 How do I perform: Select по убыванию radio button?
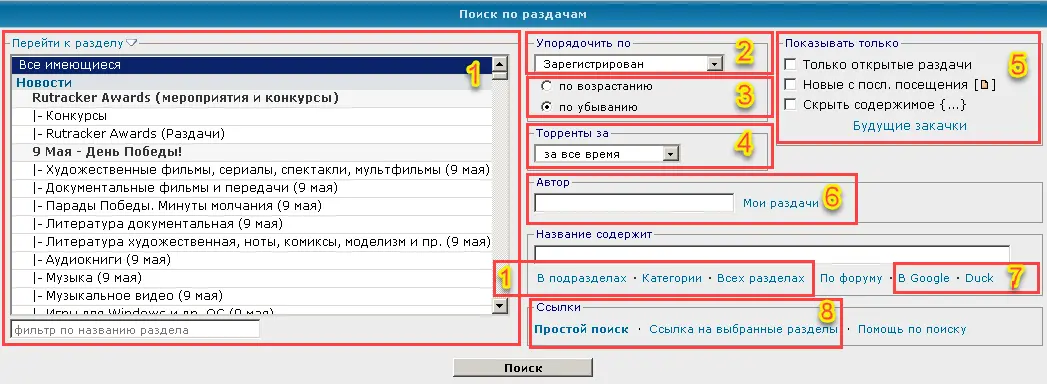point(547,106)
